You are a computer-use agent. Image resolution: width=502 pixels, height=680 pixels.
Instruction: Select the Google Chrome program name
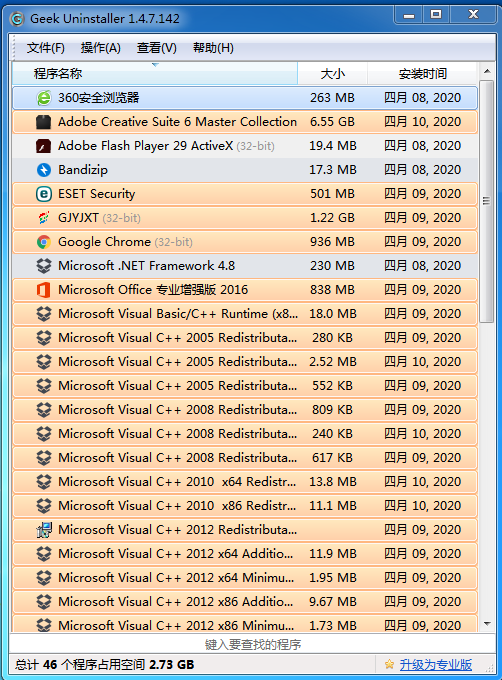[x=125, y=242]
